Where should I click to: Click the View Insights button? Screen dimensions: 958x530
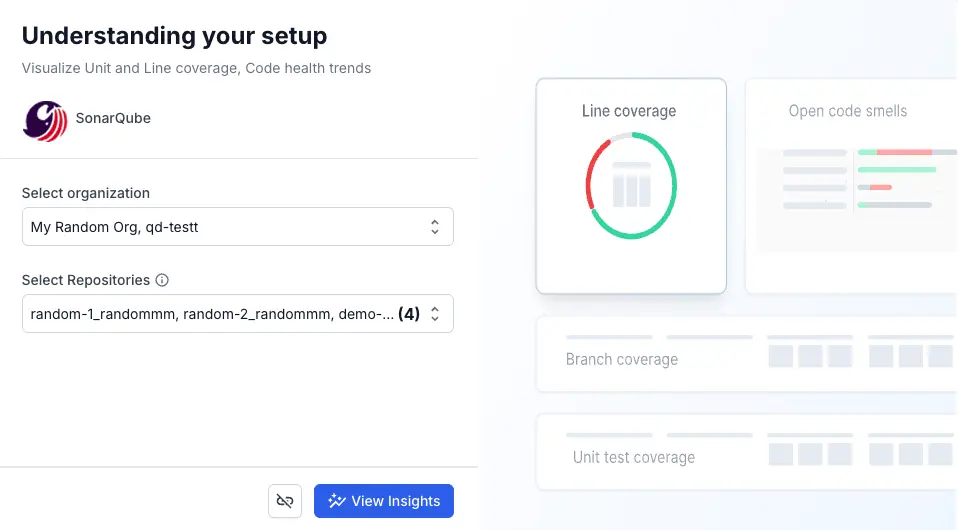point(384,501)
